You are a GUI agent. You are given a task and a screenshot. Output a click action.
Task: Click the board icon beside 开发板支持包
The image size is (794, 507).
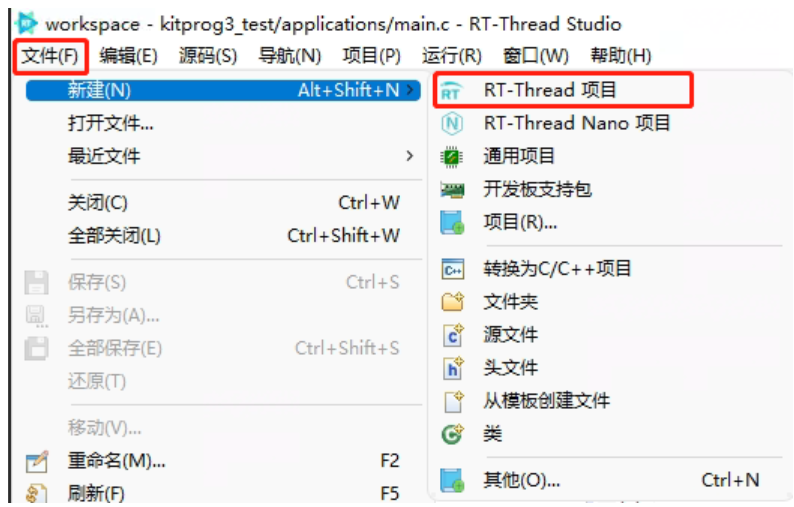(x=452, y=189)
